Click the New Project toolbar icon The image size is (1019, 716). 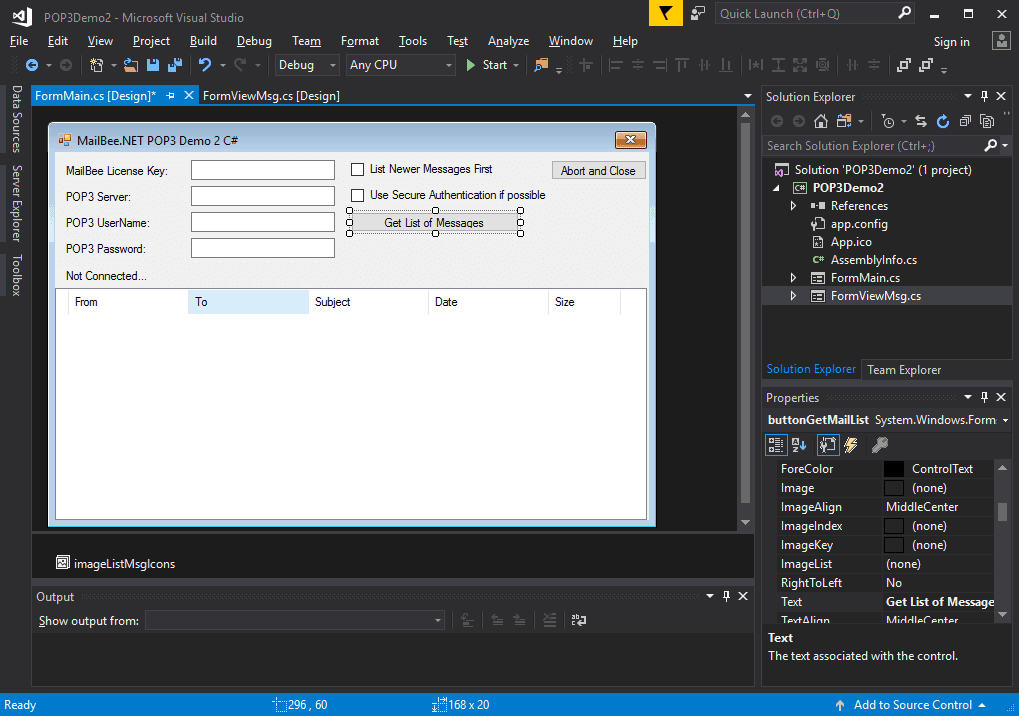pos(96,65)
